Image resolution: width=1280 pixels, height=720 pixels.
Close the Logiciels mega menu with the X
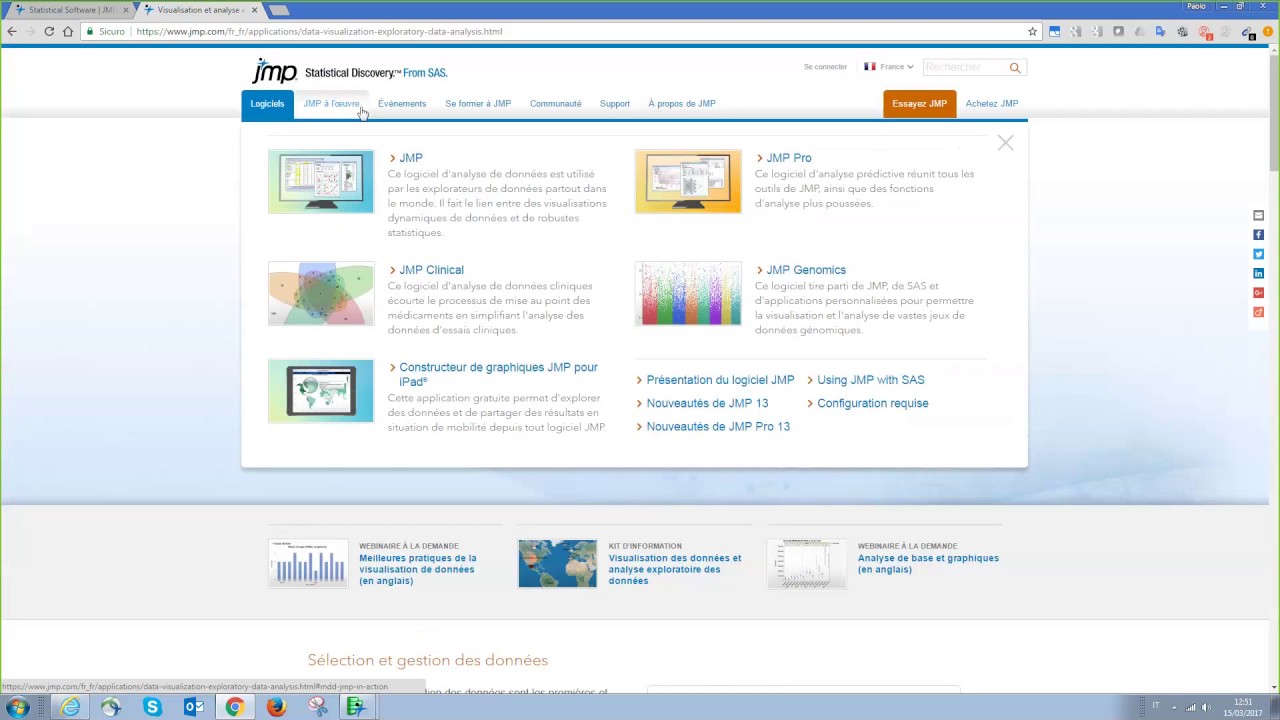tap(1005, 144)
